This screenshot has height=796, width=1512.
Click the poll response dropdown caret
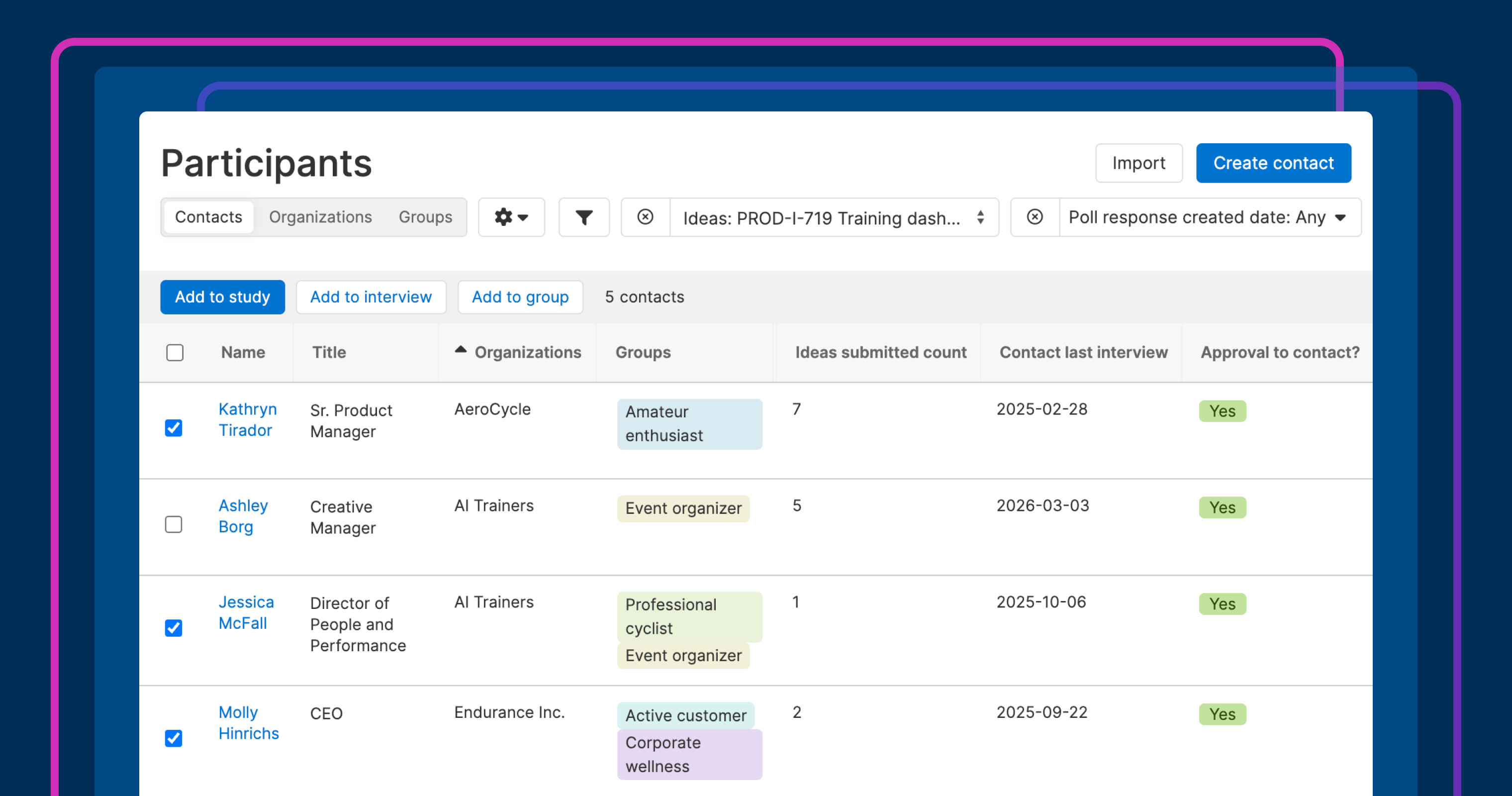[x=1341, y=217]
